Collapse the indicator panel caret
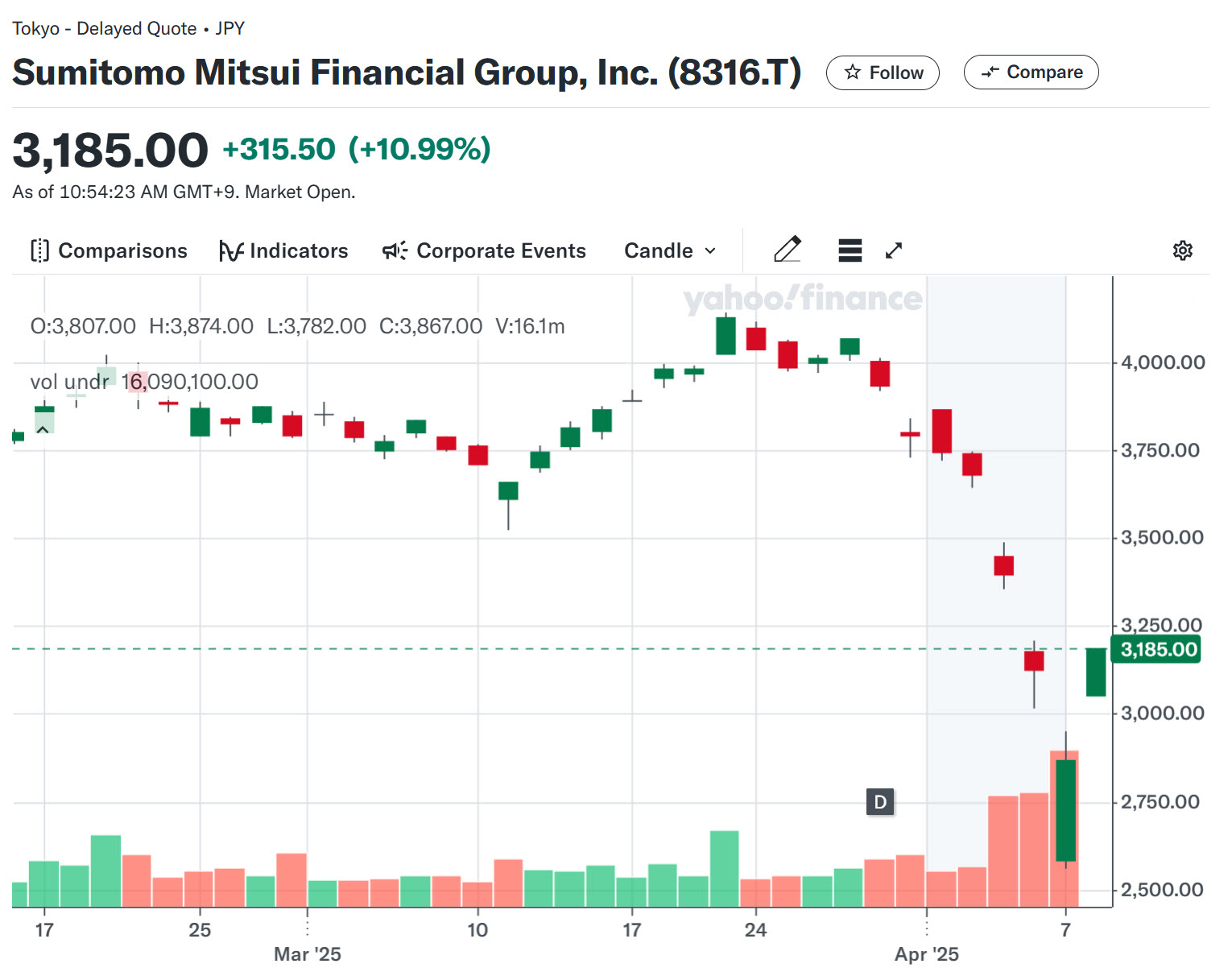Viewport: 1232px width, 972px height. 43,429
